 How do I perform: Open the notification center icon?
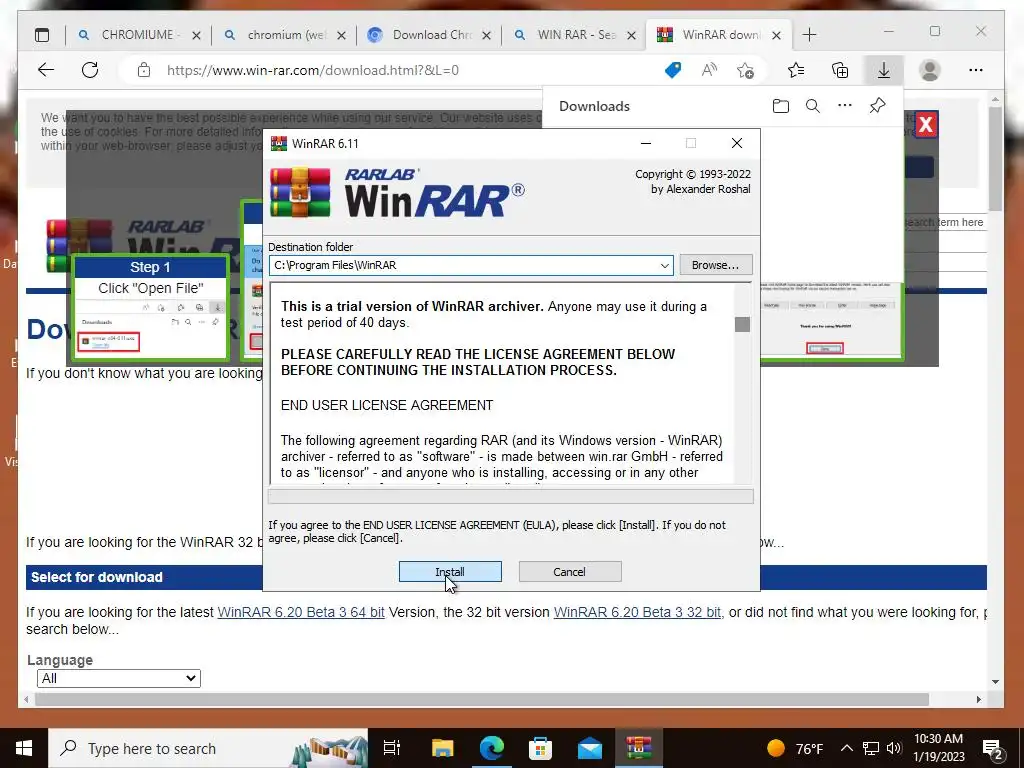(x=993, y=748)
